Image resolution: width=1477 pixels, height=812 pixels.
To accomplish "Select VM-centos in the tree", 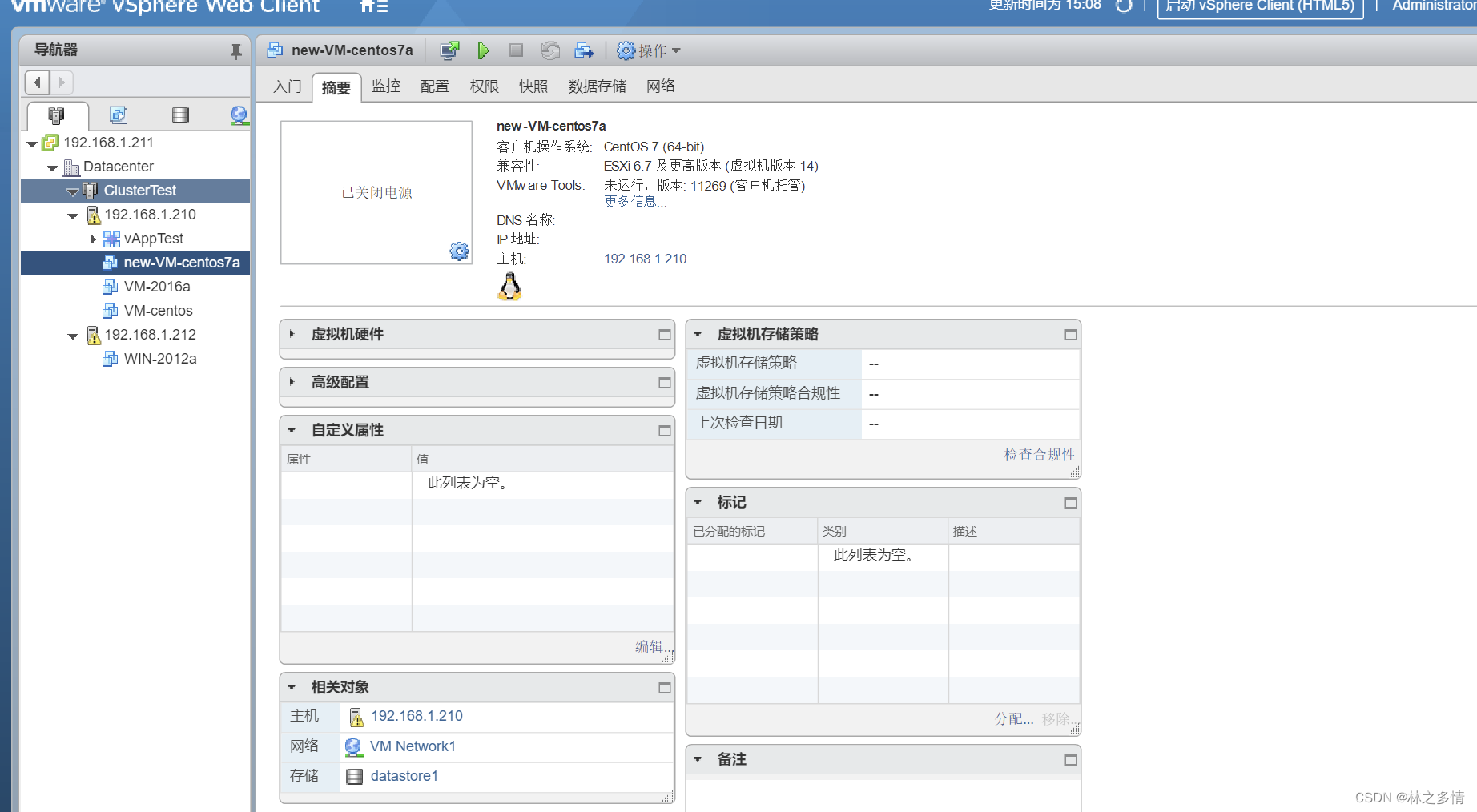I will pyautogui.click(x=159, y=311).
